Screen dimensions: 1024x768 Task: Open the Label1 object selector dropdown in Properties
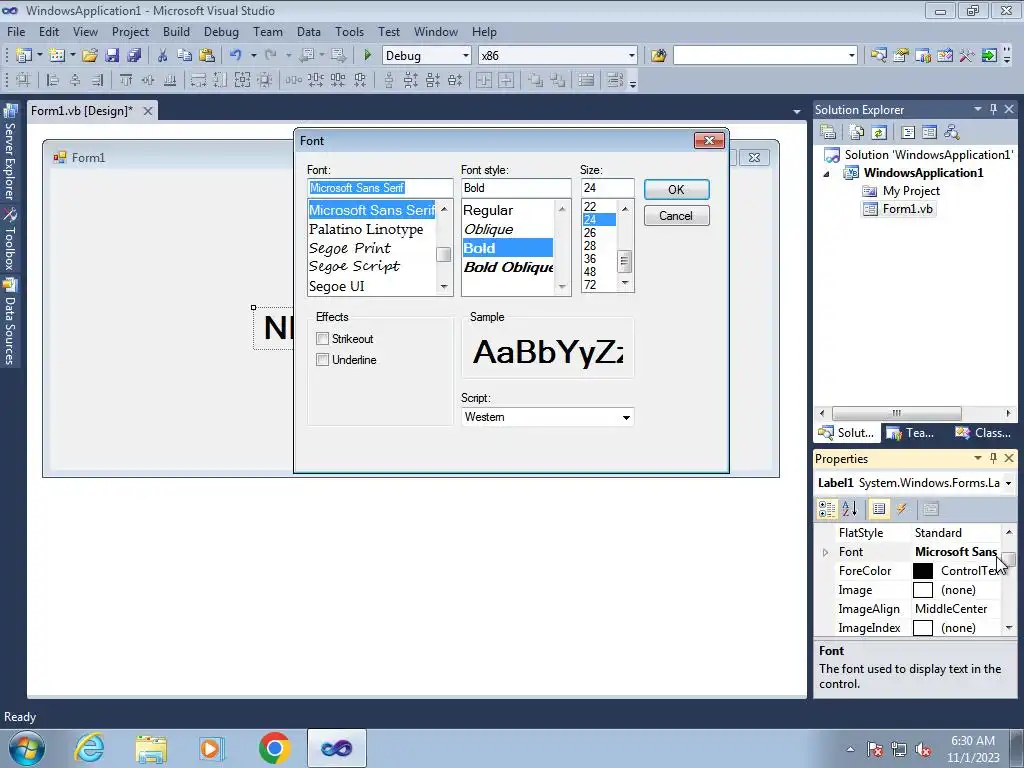point(1009,483)
